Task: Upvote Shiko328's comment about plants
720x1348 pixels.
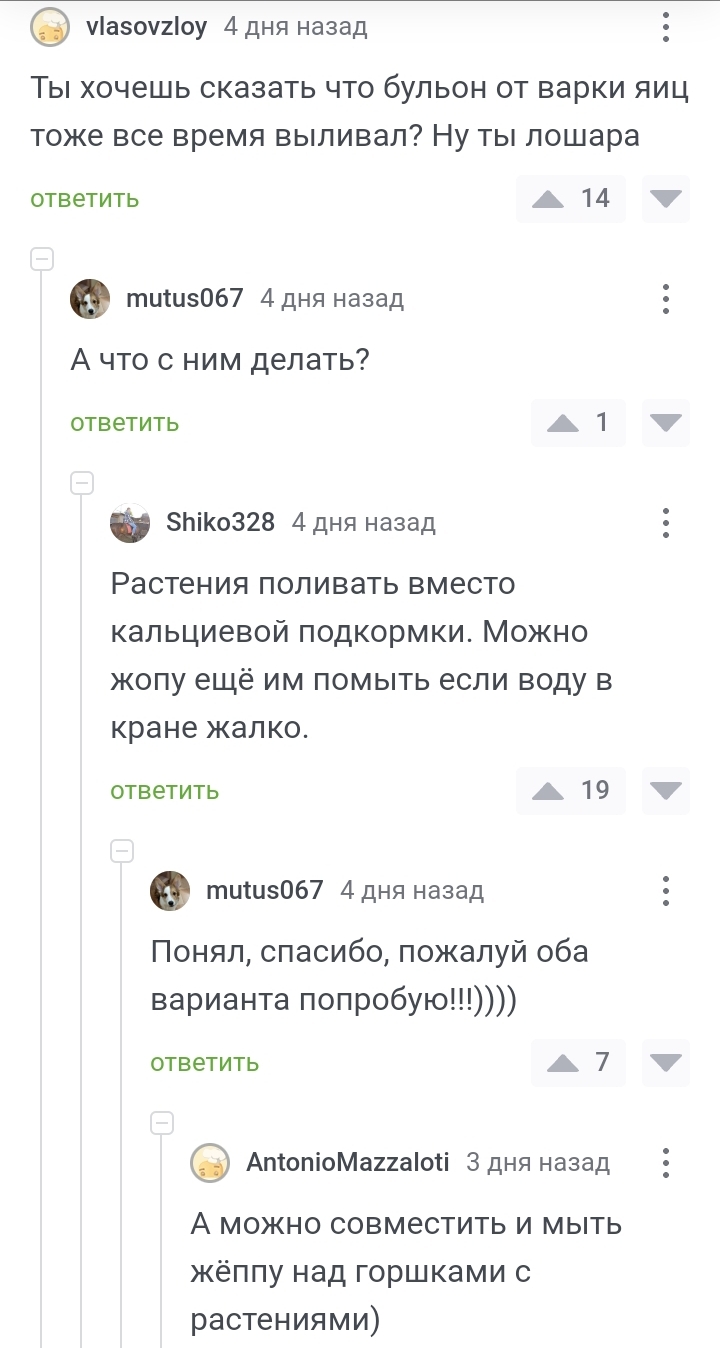Action: click(x=548, y=790)
